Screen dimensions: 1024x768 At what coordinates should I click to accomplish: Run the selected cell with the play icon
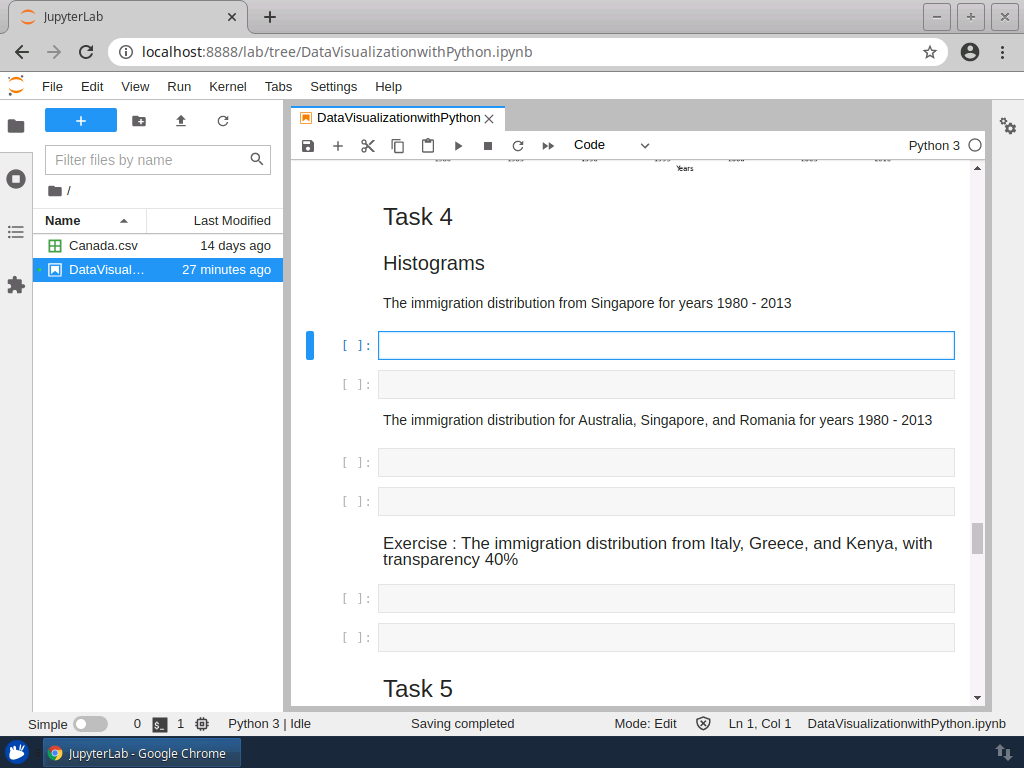pyautogui.click(x=458, y=146)
